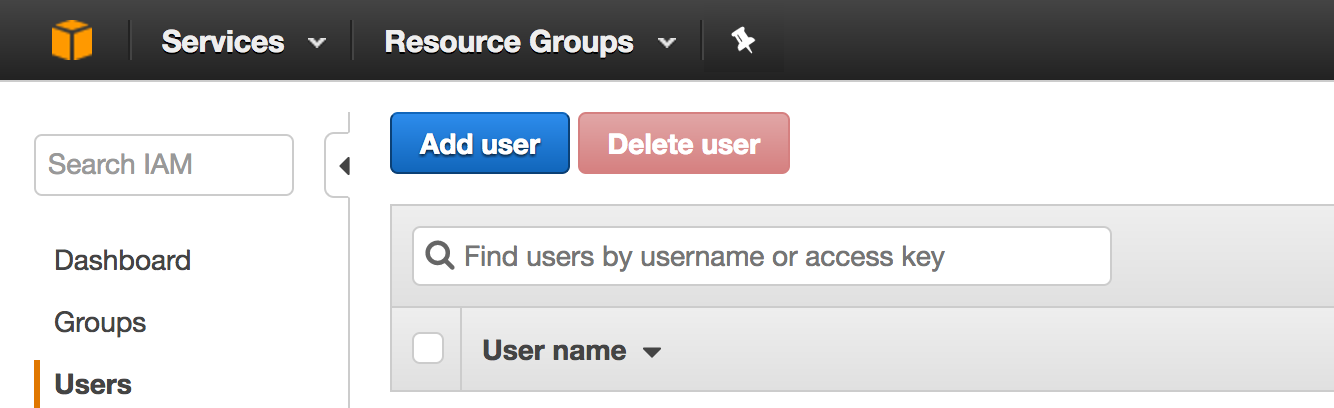The height and width of the screenshot is (408, 1334).
Task: Click the empty table header right of User name
Action: 1000,349
